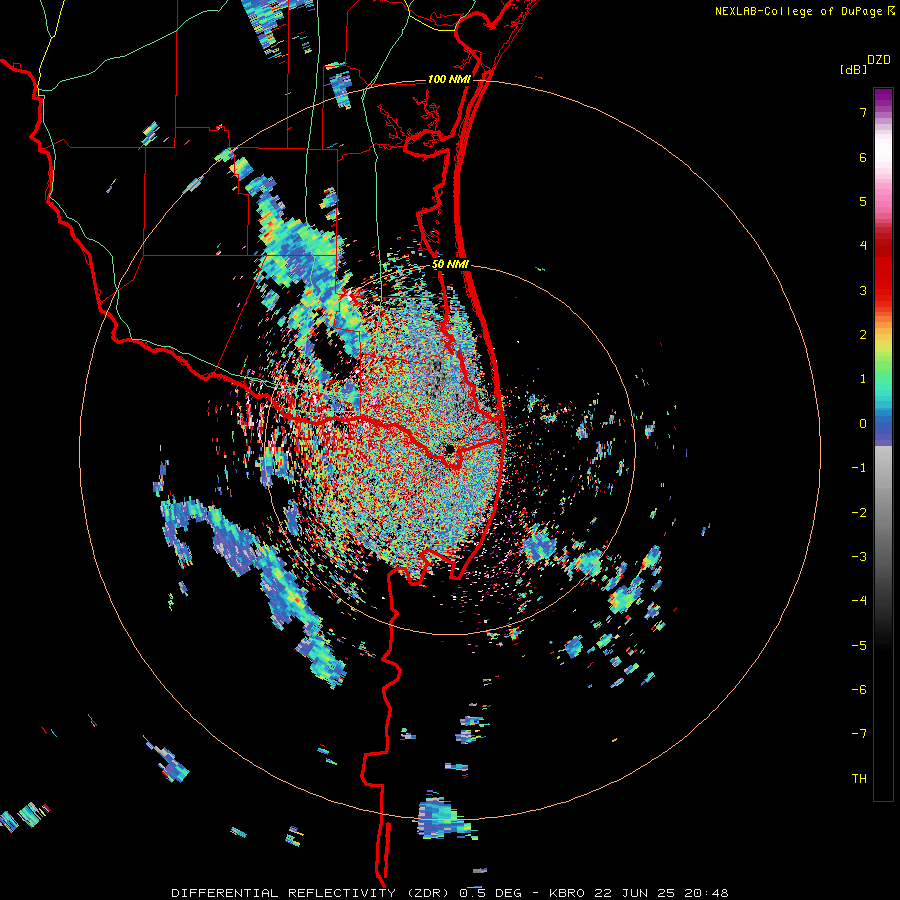The height and width of the screenshot is (900, 900).
Task: Click the 2 value on the color scale
Action: coord(863,335)
